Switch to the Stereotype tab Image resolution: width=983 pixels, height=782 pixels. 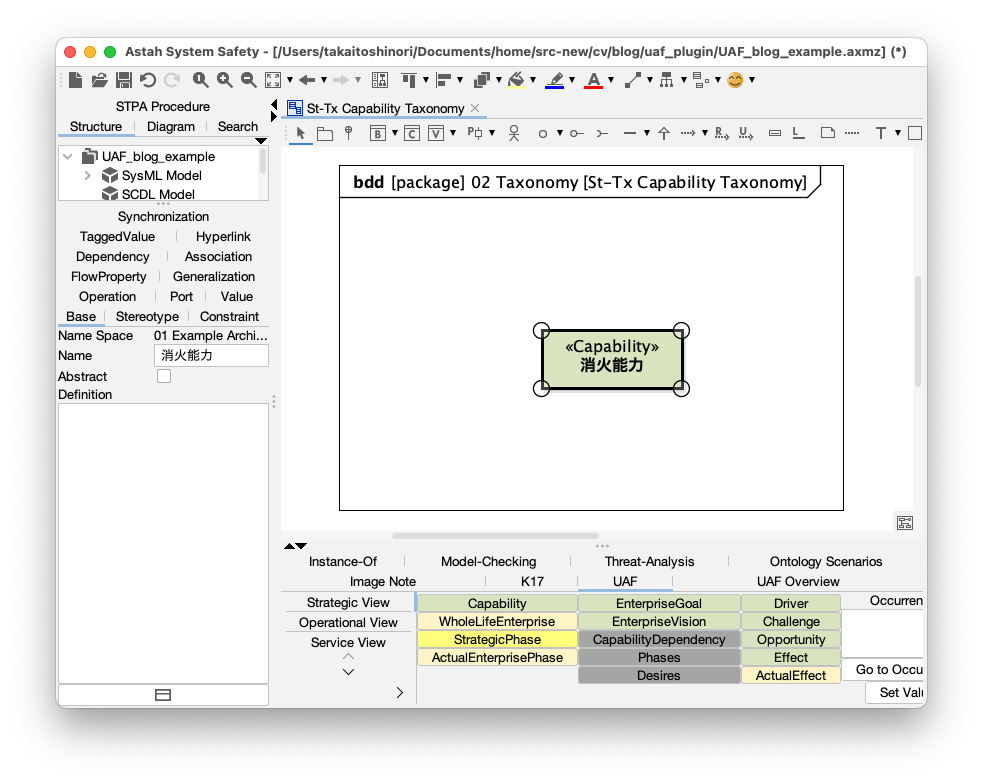[147, 316]
